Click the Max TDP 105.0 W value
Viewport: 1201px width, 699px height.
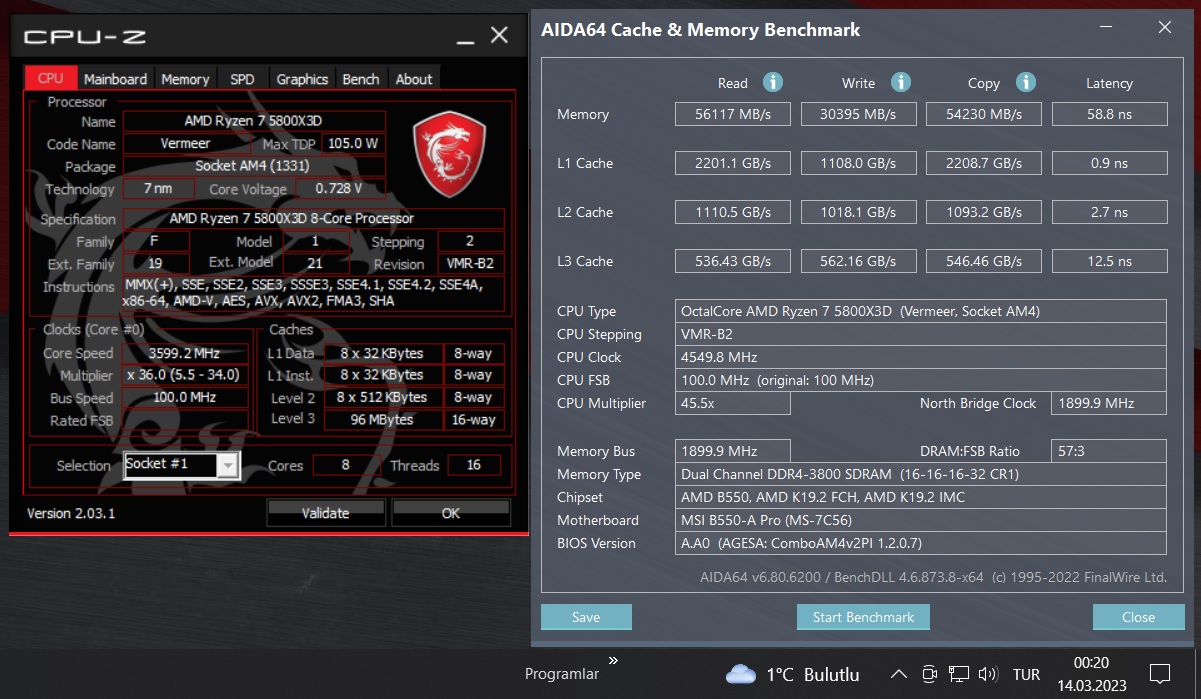tap(353, 143)
